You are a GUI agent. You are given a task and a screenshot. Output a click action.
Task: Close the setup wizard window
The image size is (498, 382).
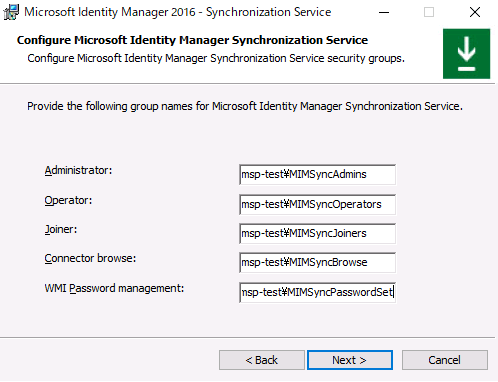click(475, 13)
